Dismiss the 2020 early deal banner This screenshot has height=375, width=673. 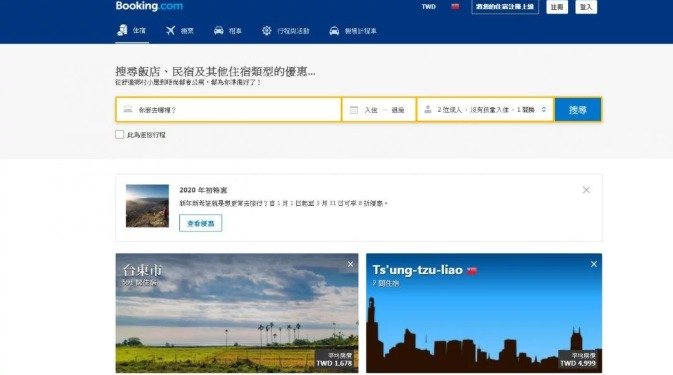(586, 190)
